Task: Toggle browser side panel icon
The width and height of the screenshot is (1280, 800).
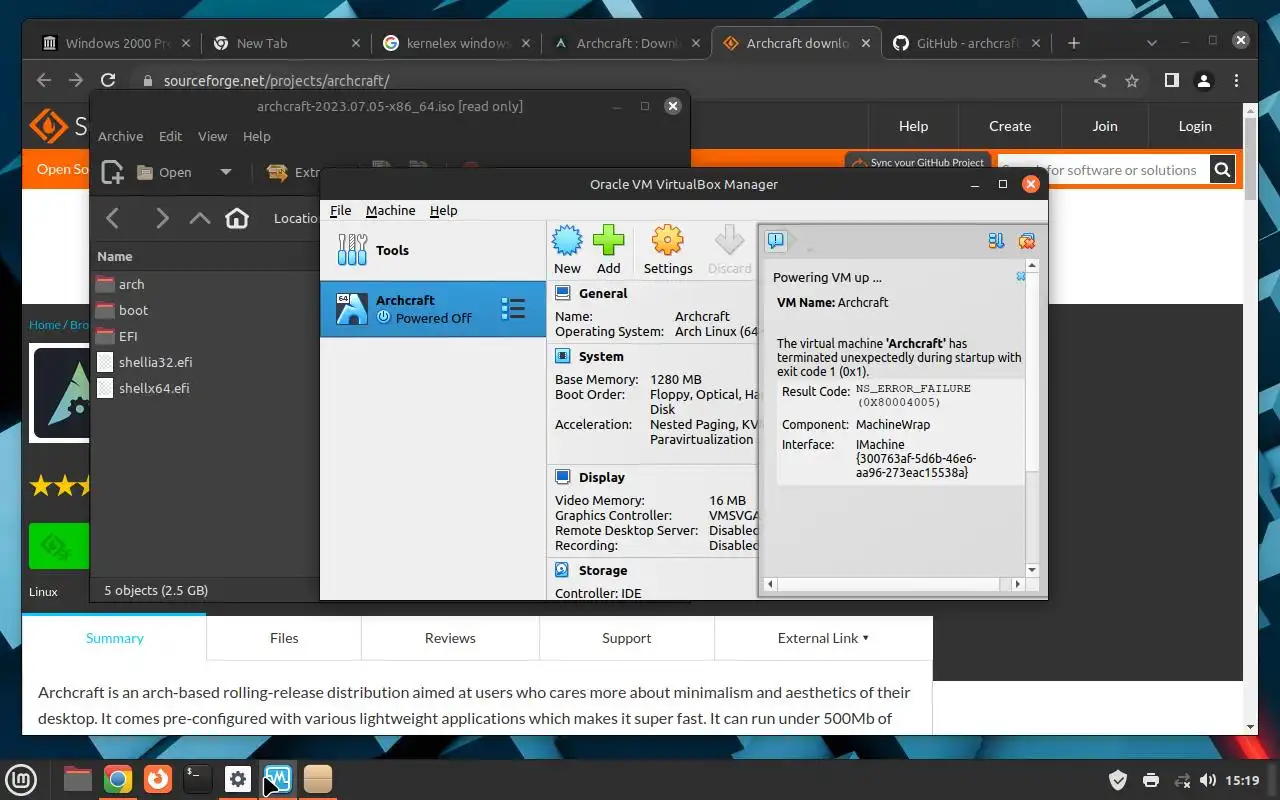Action: (1171, 81)
